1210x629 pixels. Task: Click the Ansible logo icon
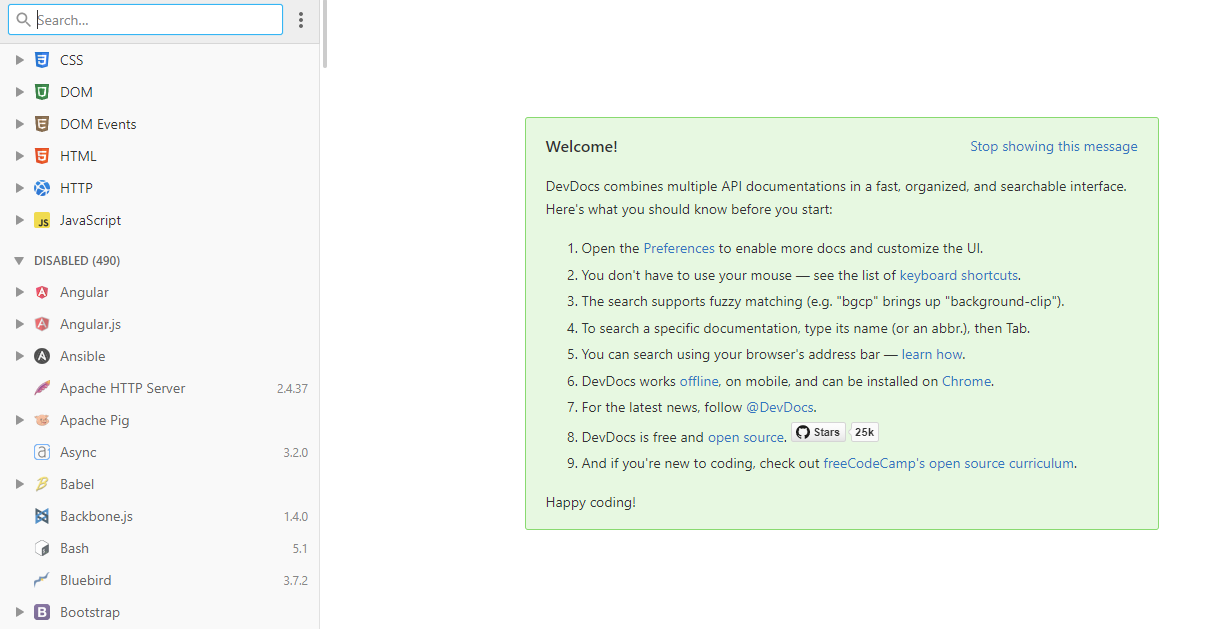[x=42, y=356]
